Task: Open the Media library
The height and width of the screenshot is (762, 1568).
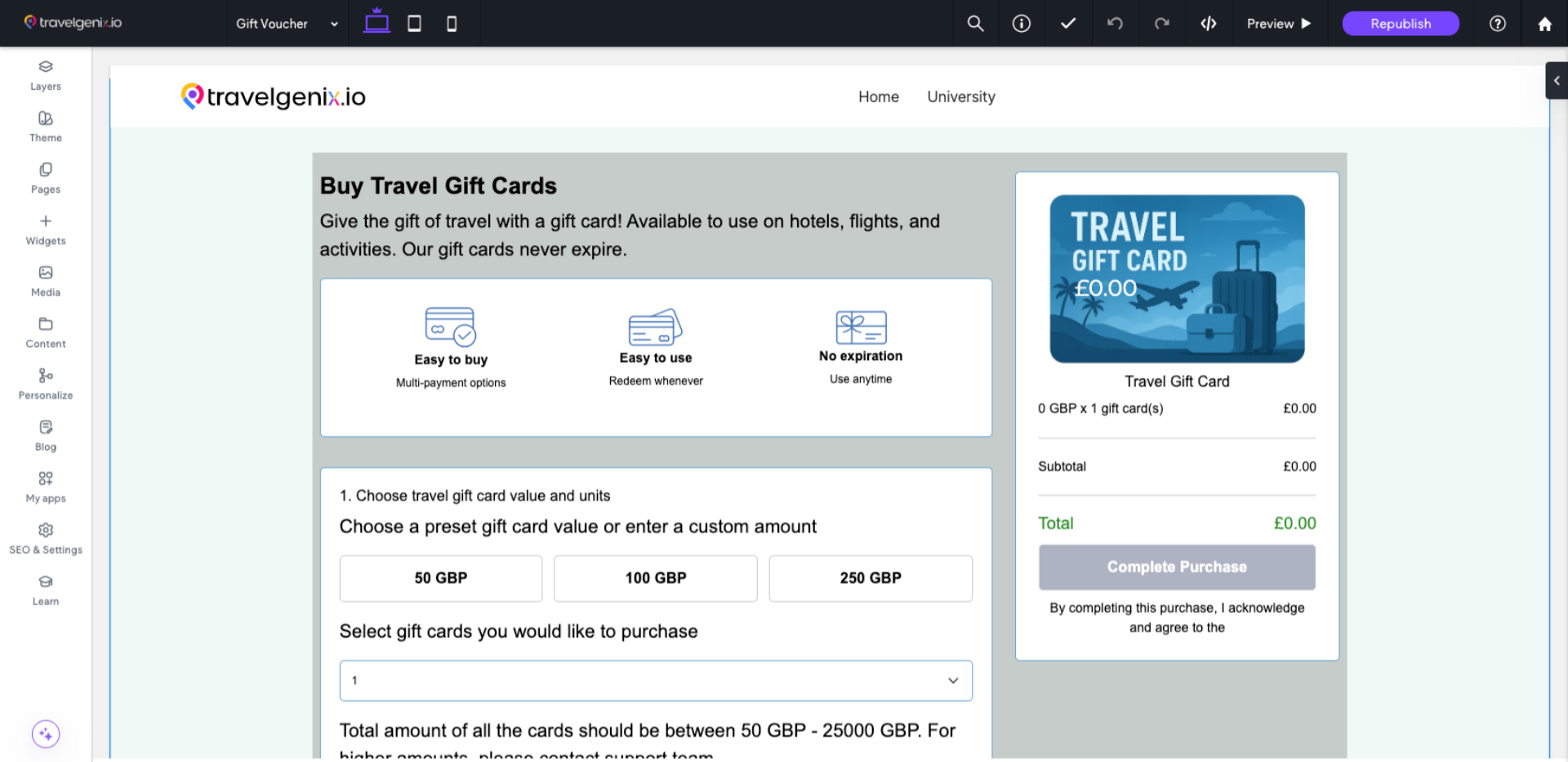Action: (x=45, y=281)
